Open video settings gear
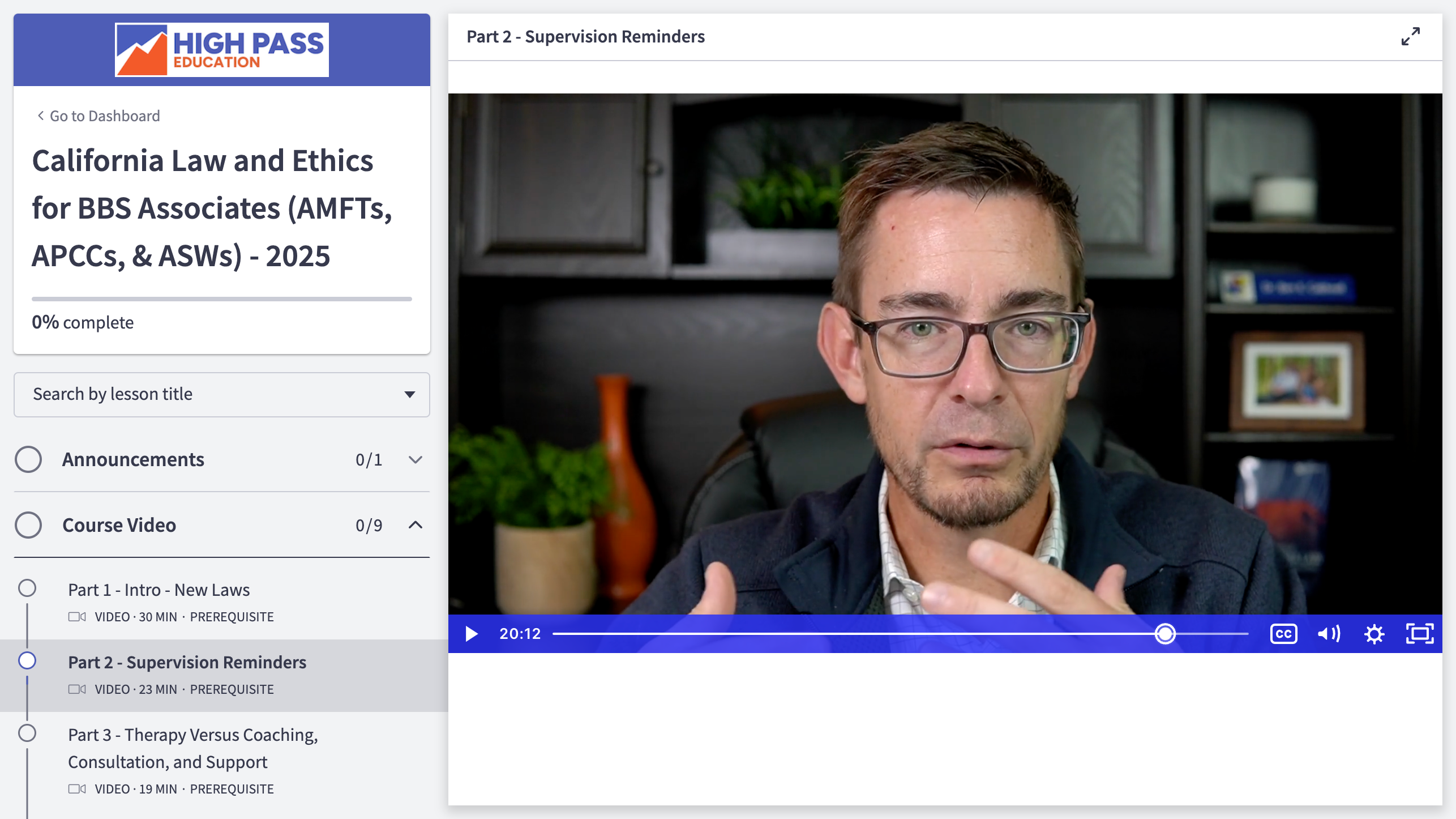This screenshot has height=819, width=1456. pyautogui.click(x=1374, y=634)
